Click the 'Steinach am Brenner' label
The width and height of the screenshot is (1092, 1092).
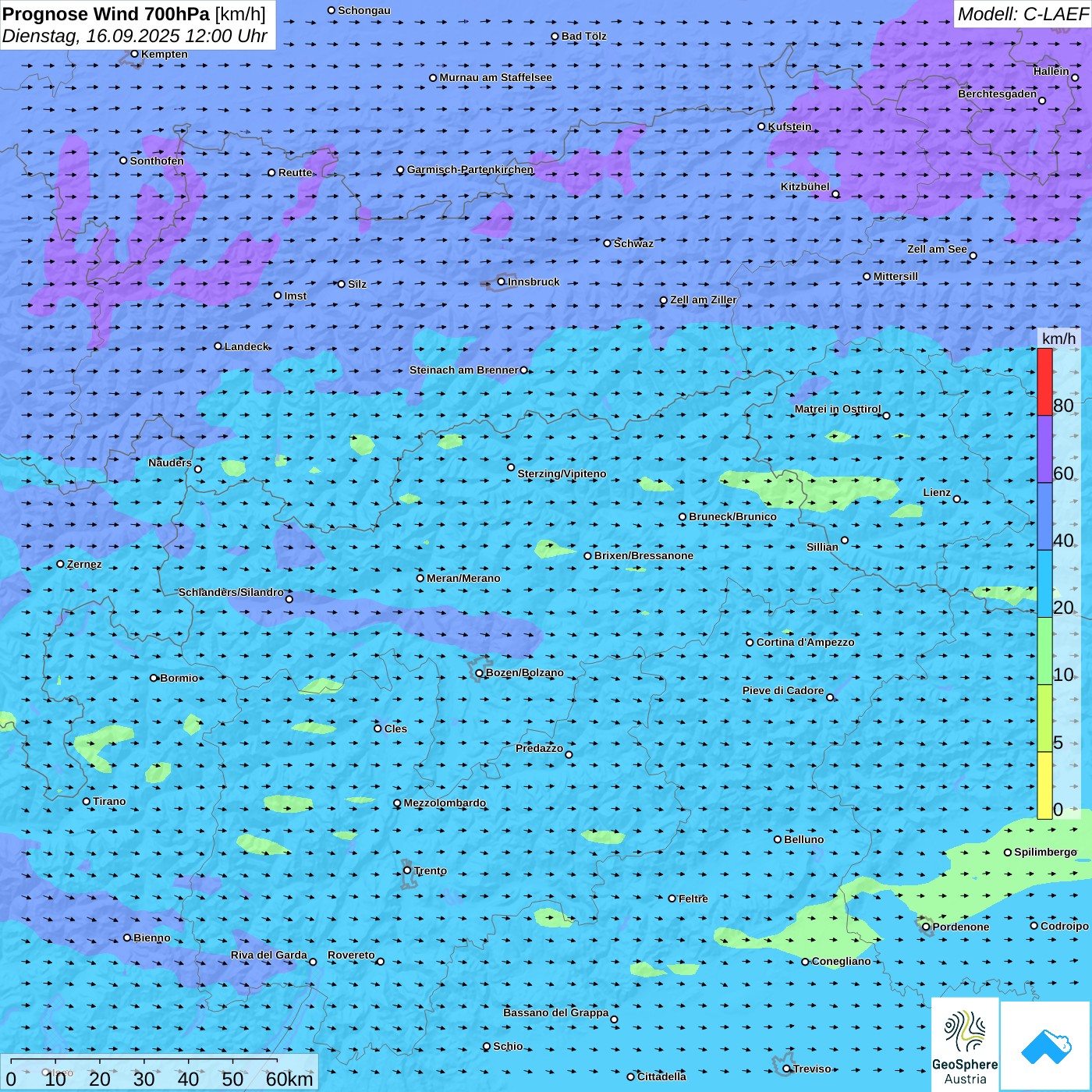(464, 370)
